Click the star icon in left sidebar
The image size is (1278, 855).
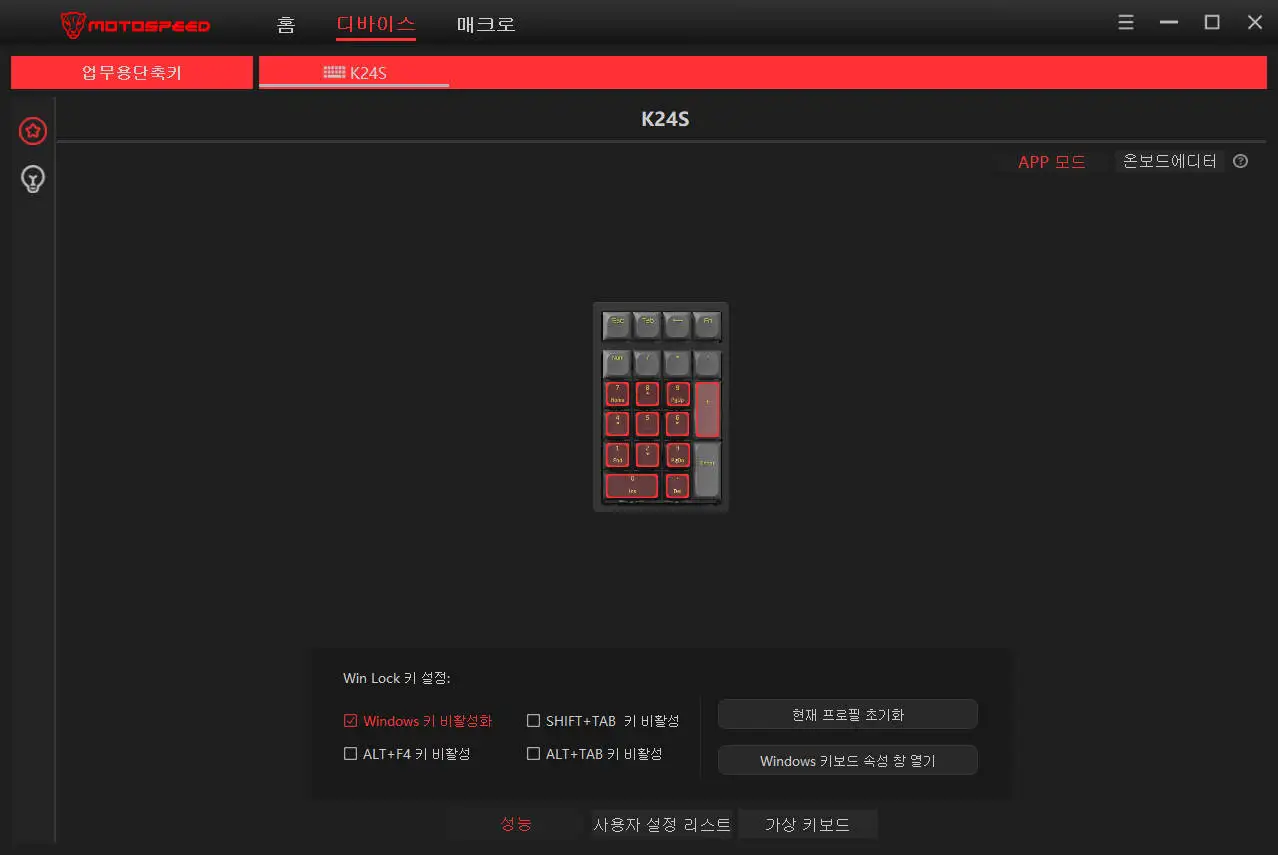pos(33,130)
